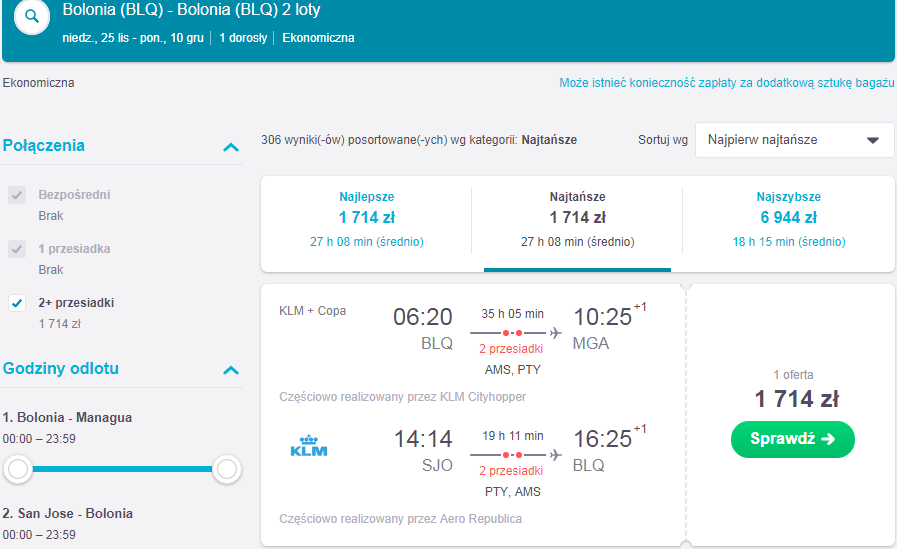Open the Najpierw najtańsze sort dropdown
This screenshot has width=897, height=549.
click(794, 140)
